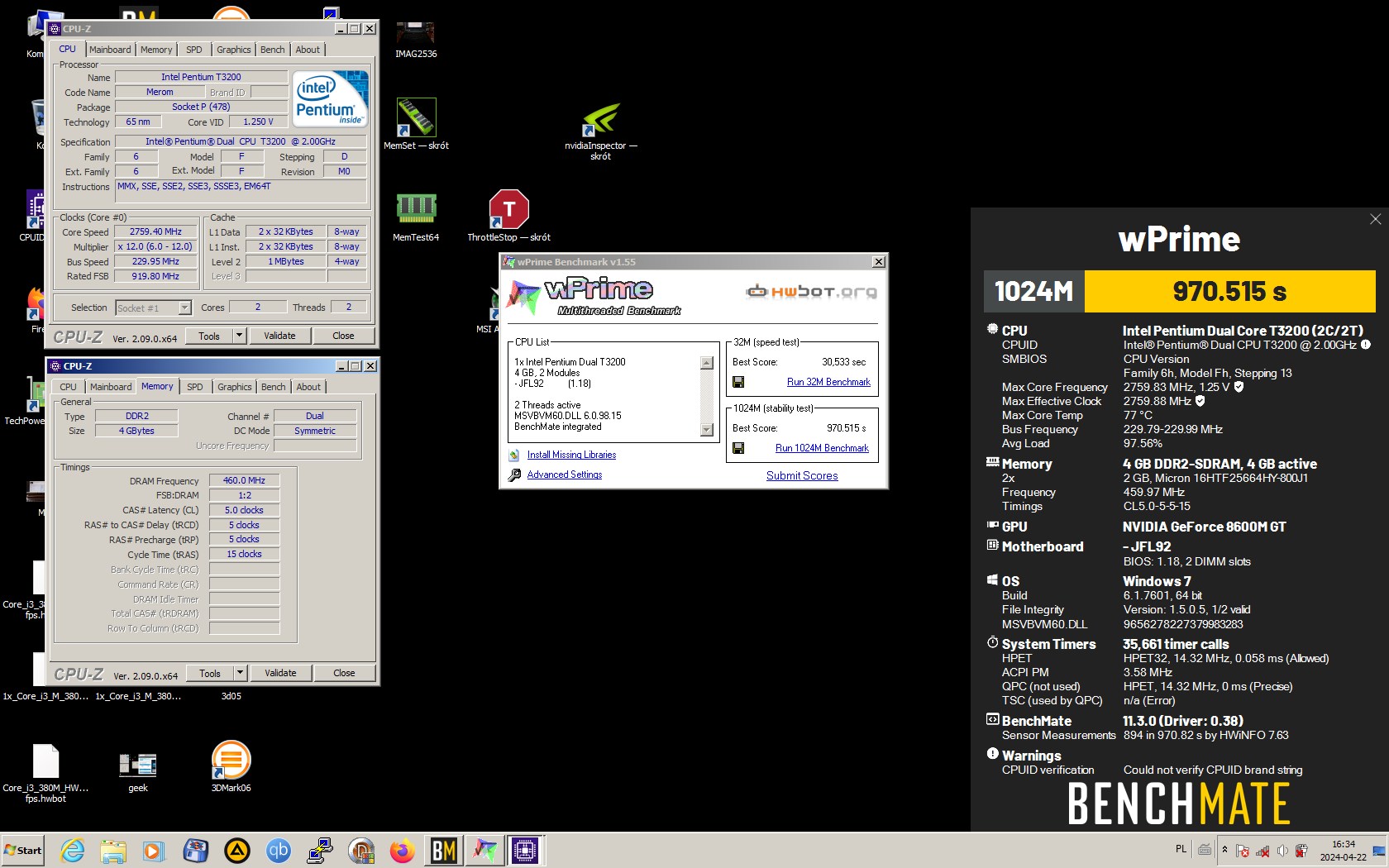Open the Windows Start button
Image resolution: width=1389 pixels, height=868 pixels.
click(x=23, y=850)
